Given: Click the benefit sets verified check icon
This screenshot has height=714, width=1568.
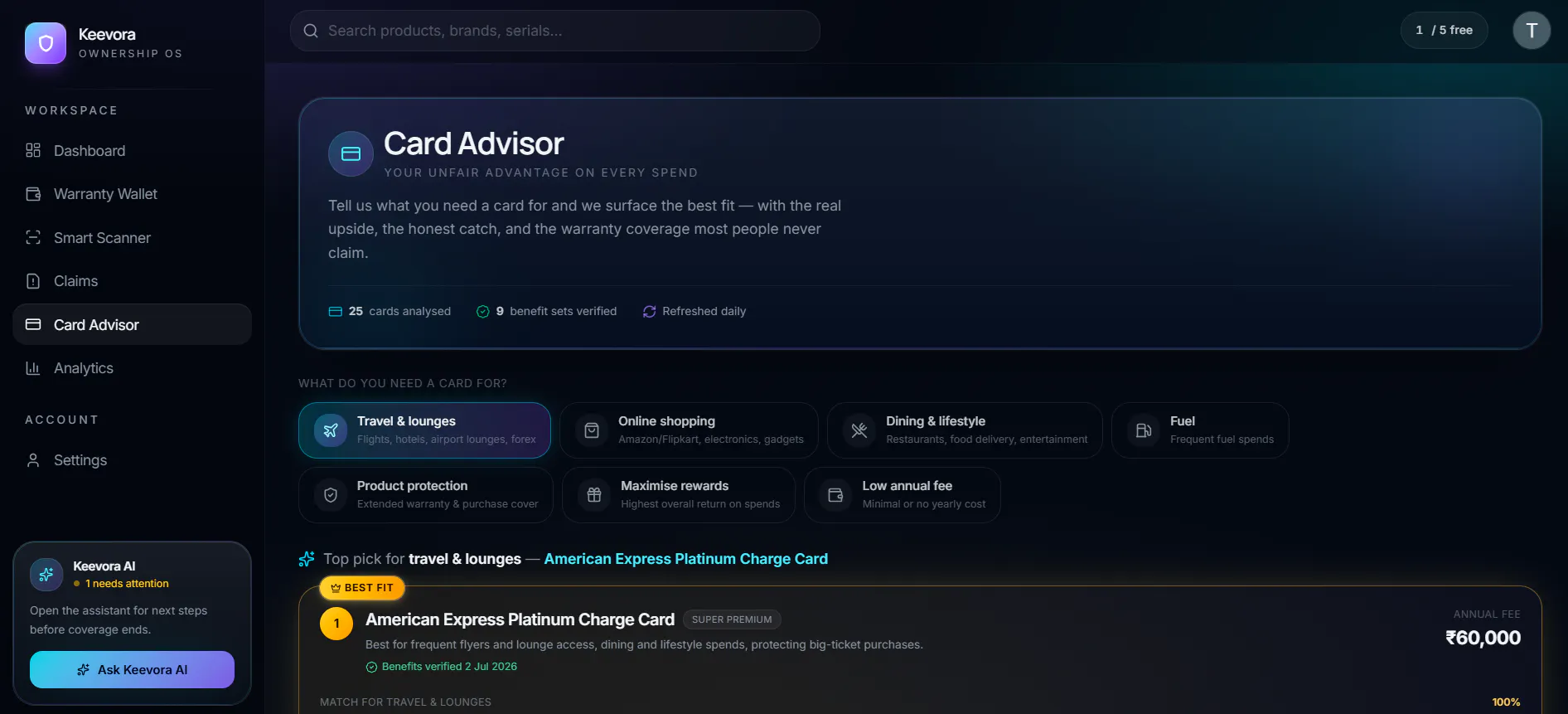Looking at the screenshot, I should pyautogui.click(x=483, y=312).
